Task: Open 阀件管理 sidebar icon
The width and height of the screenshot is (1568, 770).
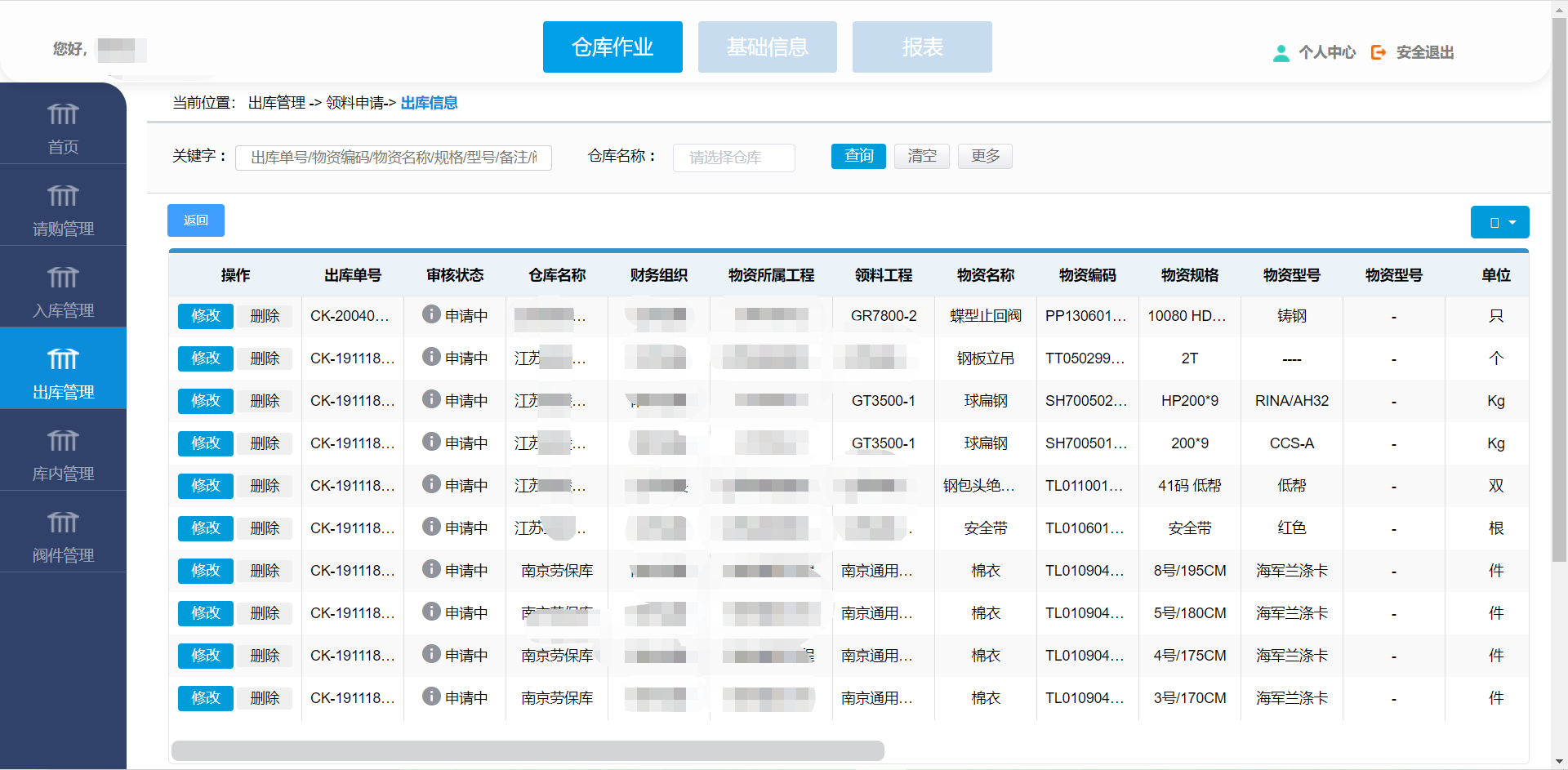Action: (63, 523)
